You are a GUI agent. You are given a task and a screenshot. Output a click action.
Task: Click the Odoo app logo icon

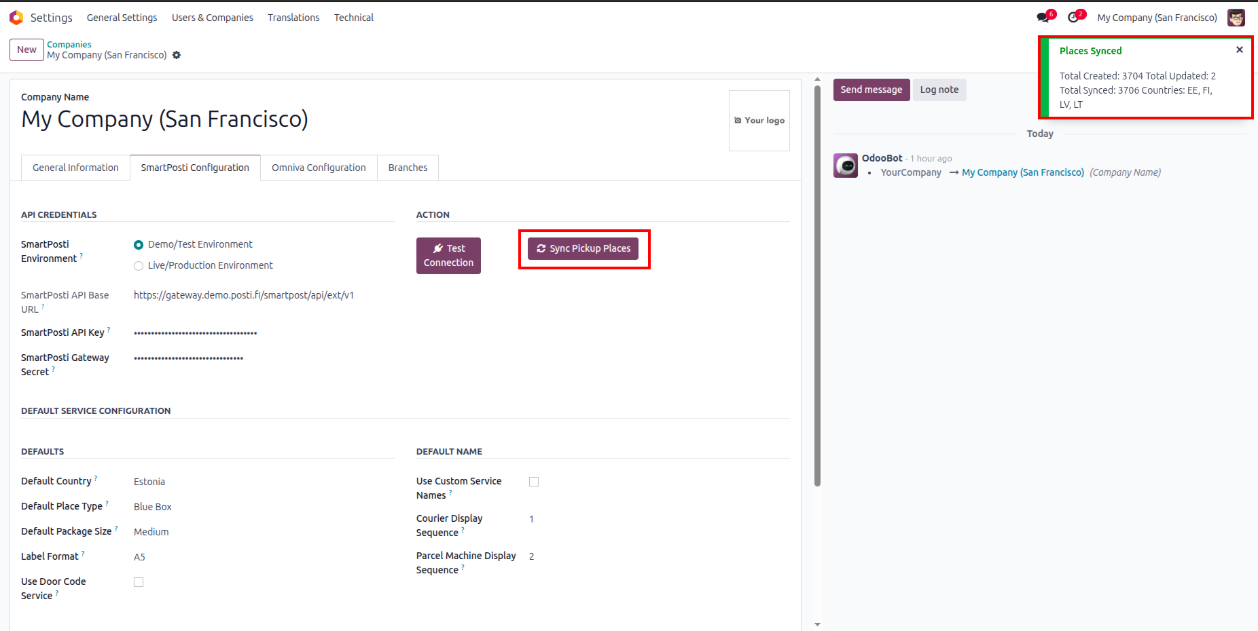[16, 17]
